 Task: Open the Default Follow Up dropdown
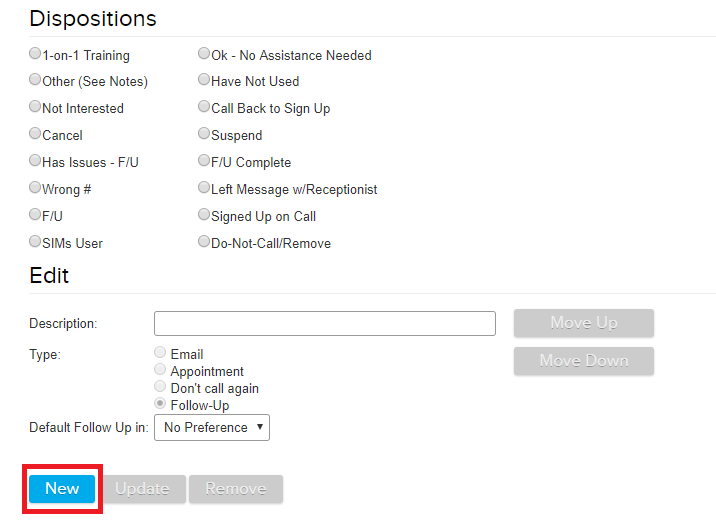(212, 427)
